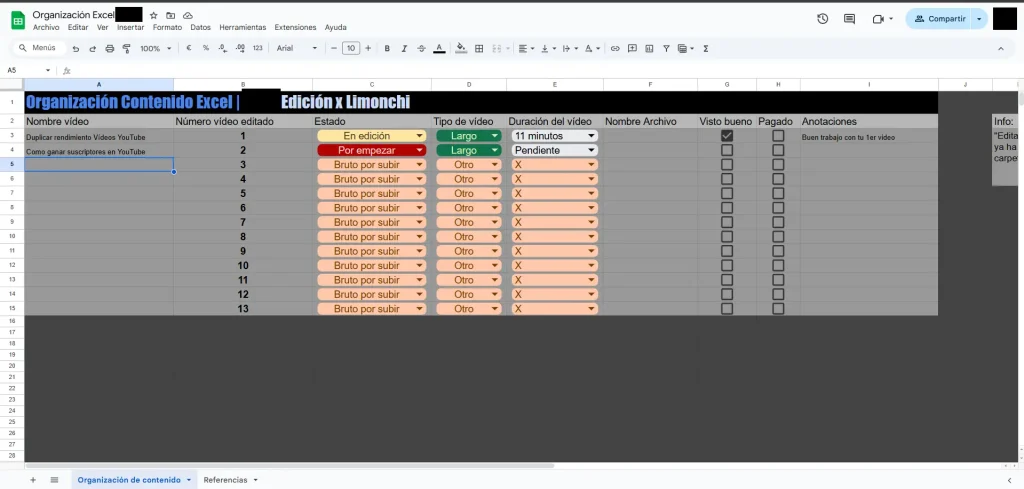Open the fill color picker
The height and width of the screenshot is (489, 1024).
[461, 48]
